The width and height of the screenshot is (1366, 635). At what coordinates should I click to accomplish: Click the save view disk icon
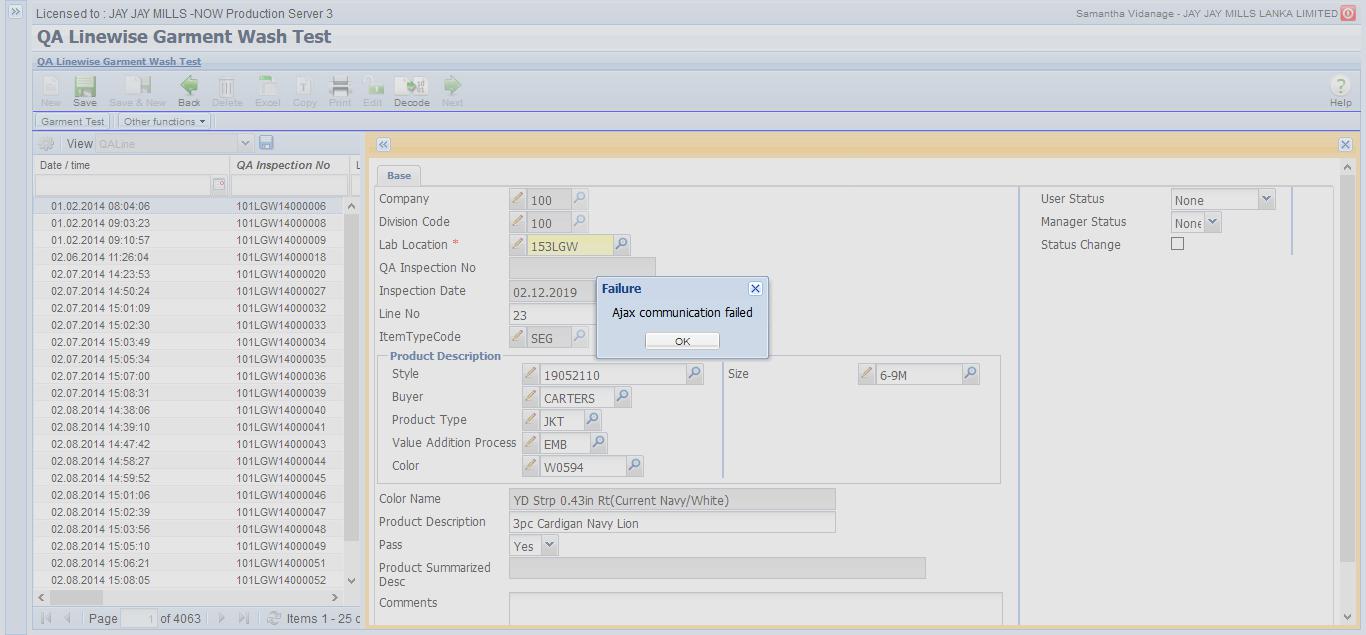click(266, 143)
